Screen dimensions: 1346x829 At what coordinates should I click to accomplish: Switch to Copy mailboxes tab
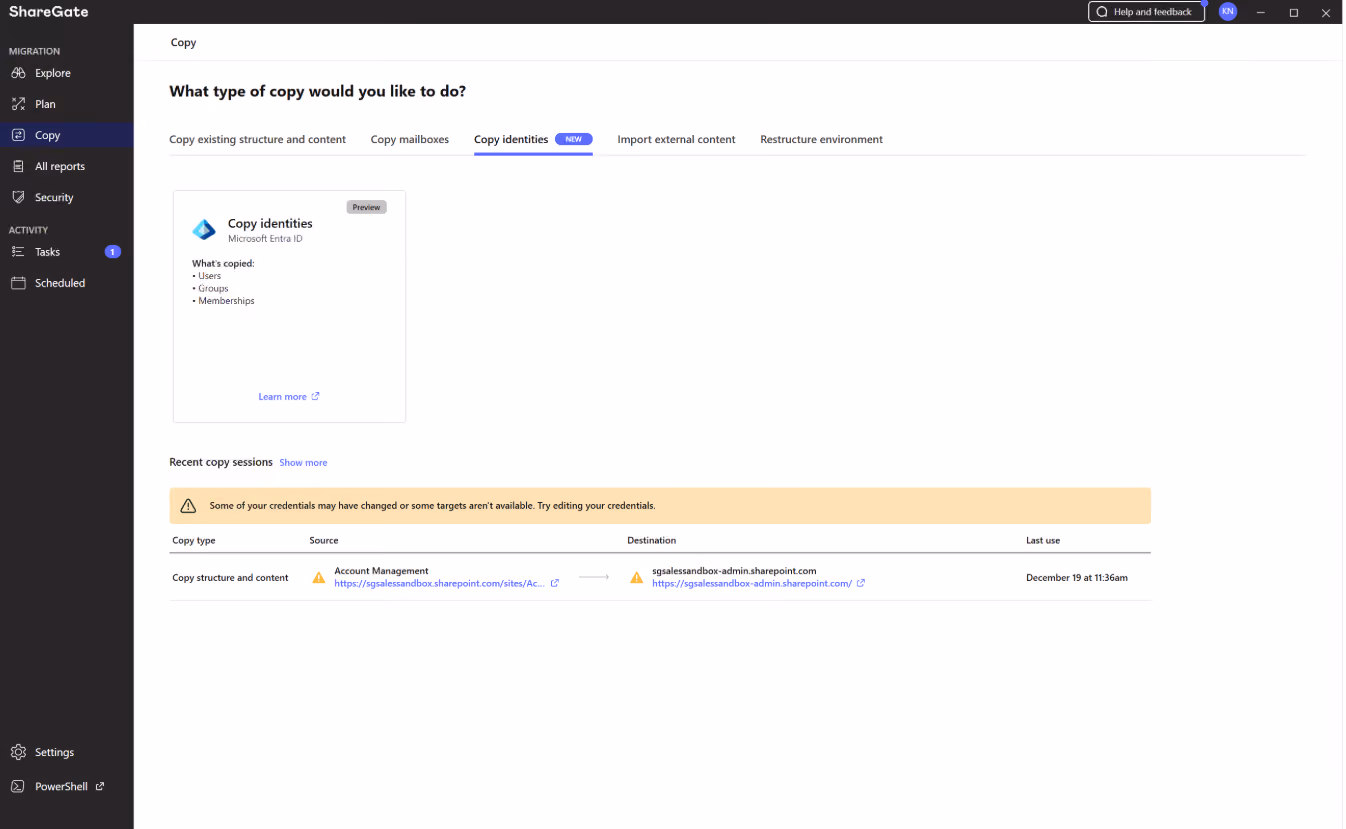(x=410, y=139)
